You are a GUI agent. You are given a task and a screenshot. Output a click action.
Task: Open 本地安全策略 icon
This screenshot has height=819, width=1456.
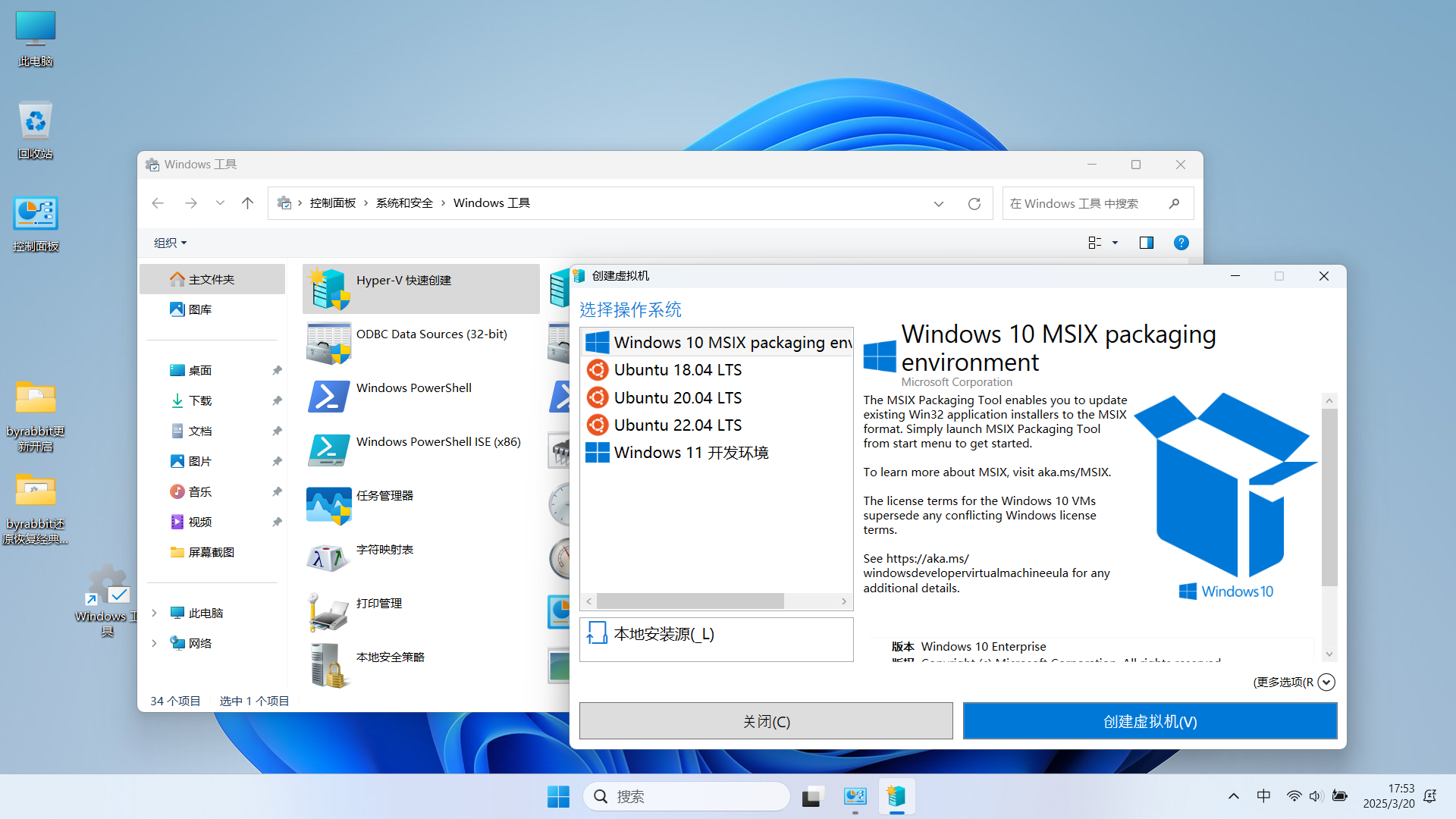tap(329, 666)
